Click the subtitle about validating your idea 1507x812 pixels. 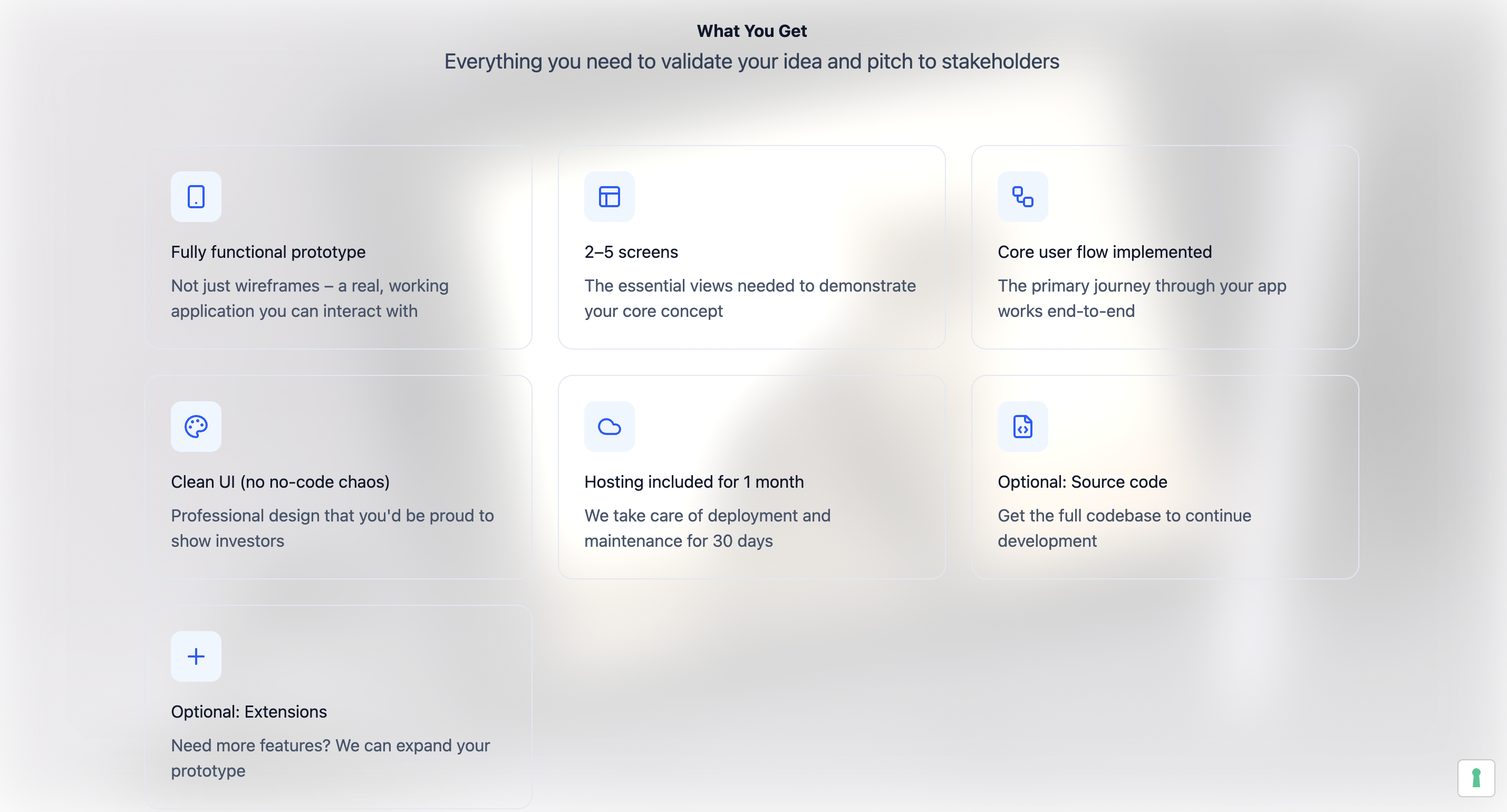(752, 60)
